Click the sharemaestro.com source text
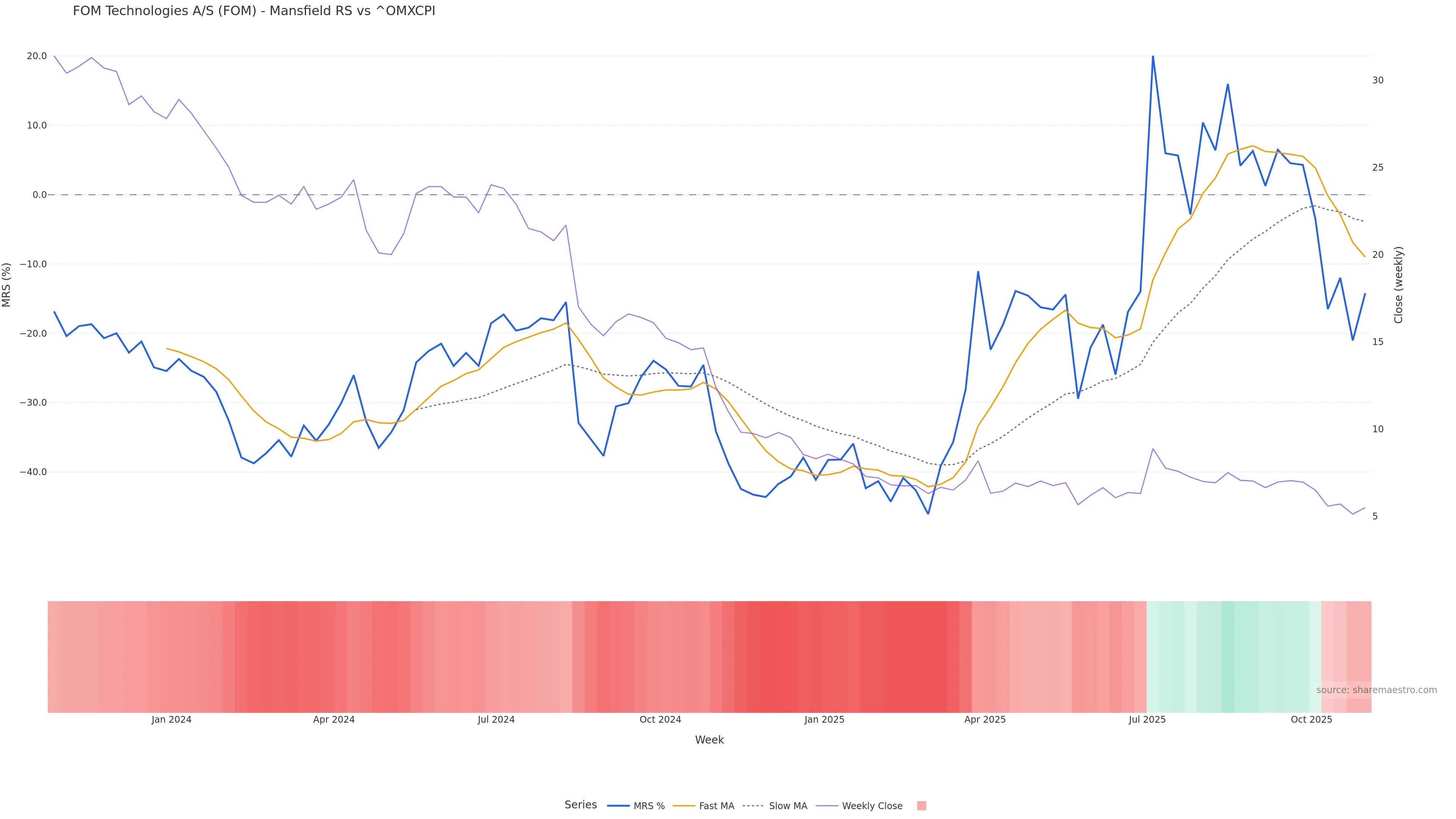This screenshot has width=1456, height=819. [1376, 690]
